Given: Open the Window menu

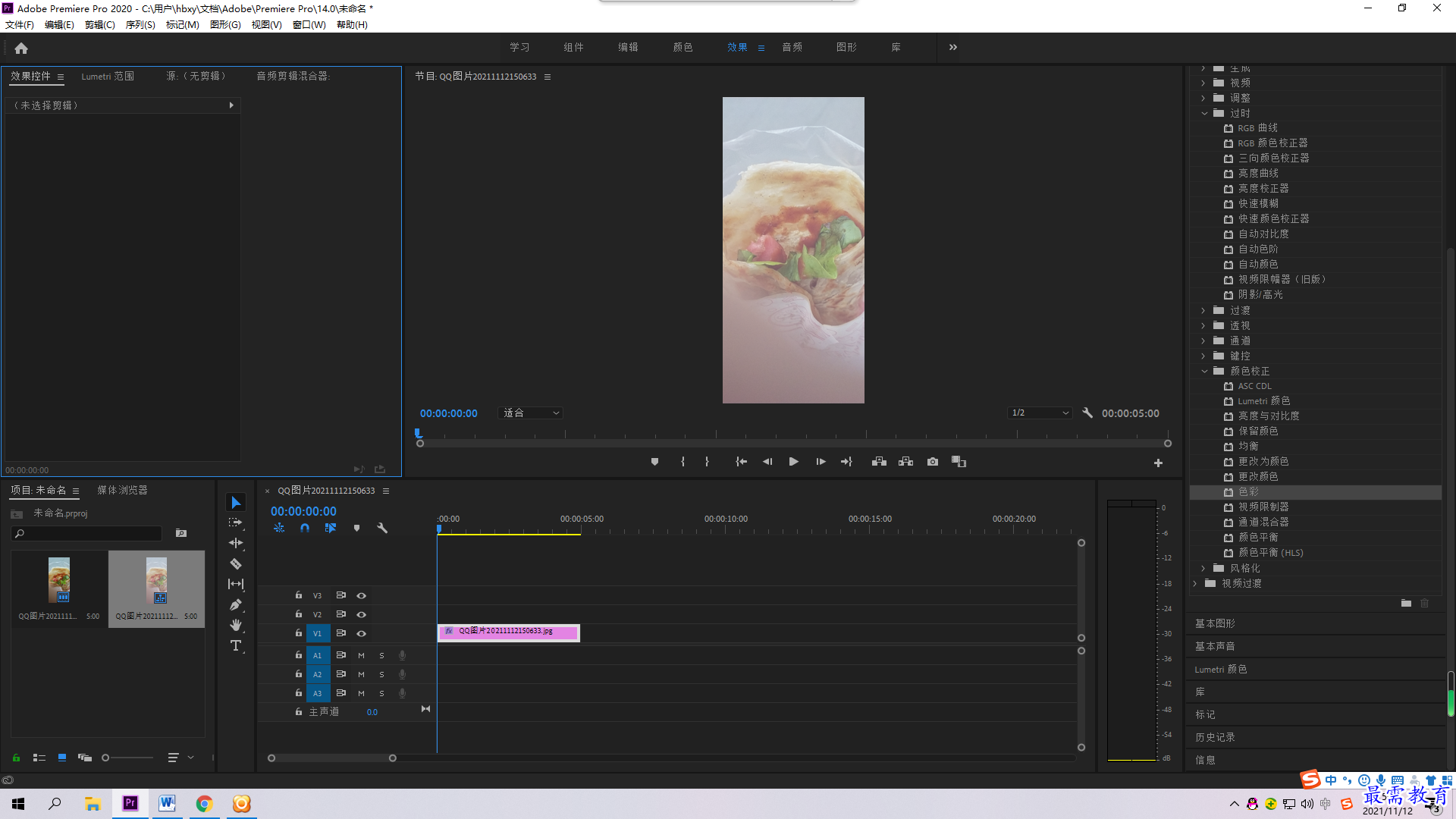Looking at the screenshot, I should pos(309,25).
